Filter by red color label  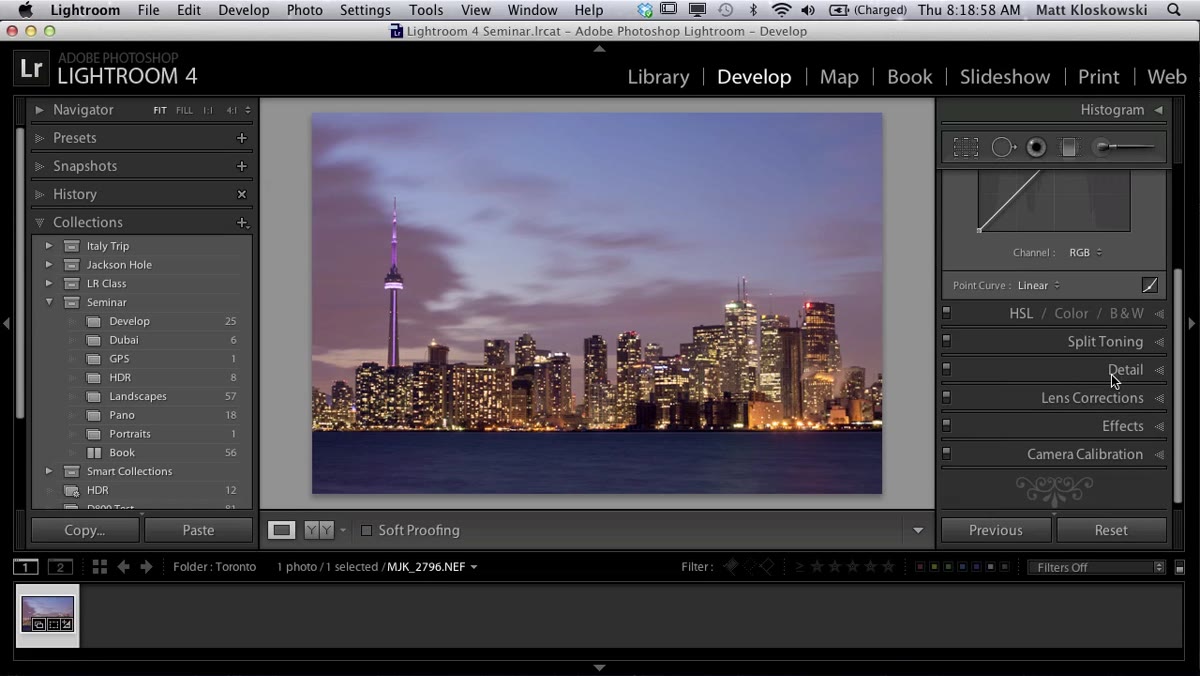pos(919,567)
